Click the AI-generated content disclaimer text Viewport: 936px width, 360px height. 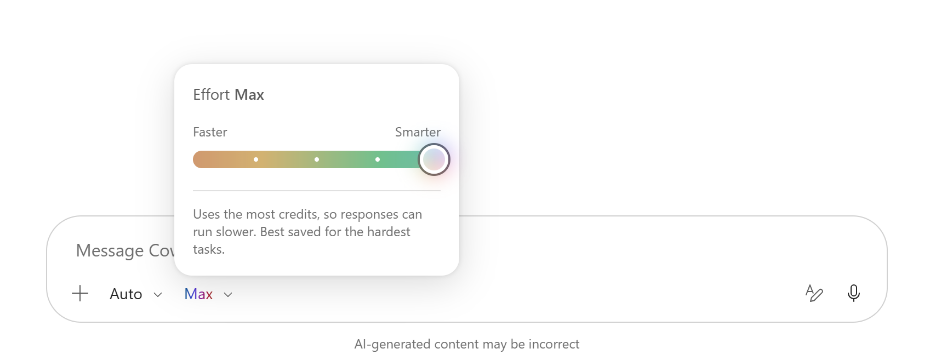(467, 344)
